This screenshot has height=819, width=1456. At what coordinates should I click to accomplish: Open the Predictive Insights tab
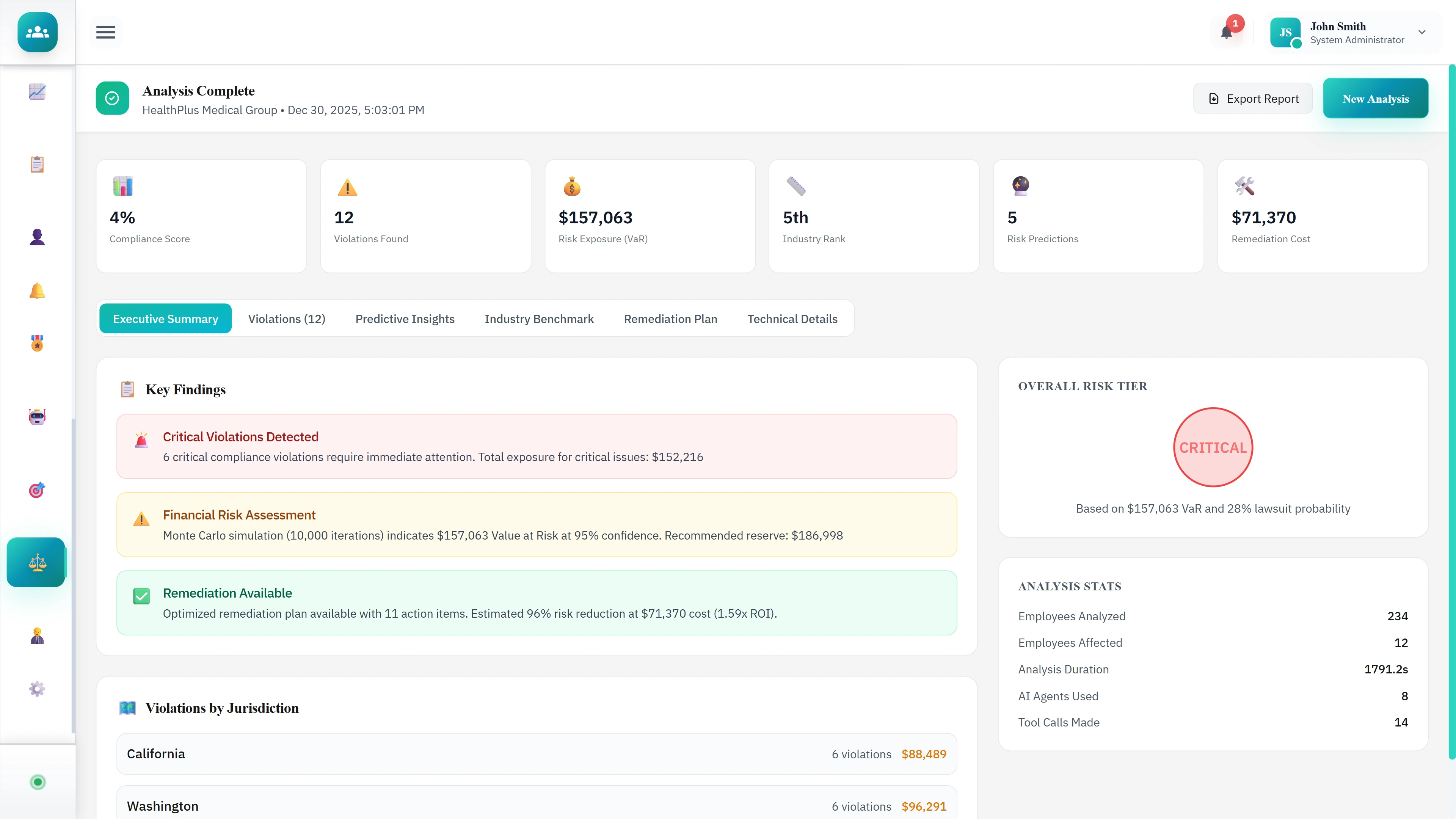click(x=405, y=318)
